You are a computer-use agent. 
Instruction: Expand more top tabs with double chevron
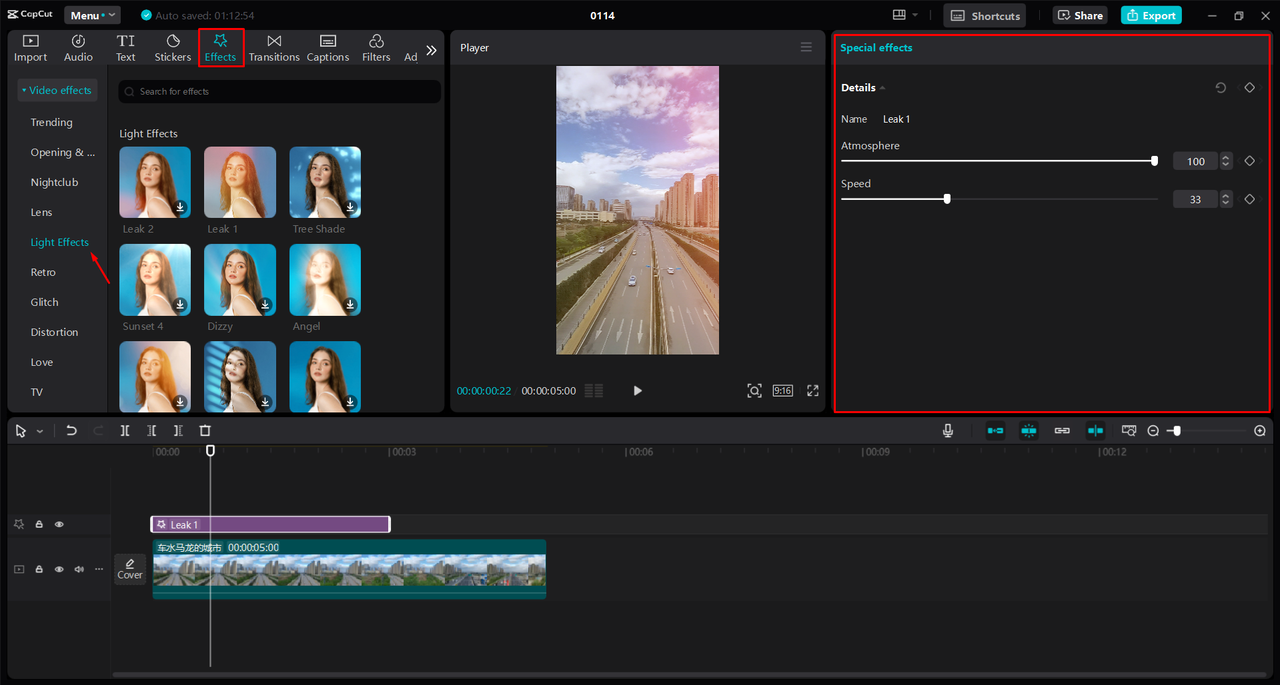431,50
